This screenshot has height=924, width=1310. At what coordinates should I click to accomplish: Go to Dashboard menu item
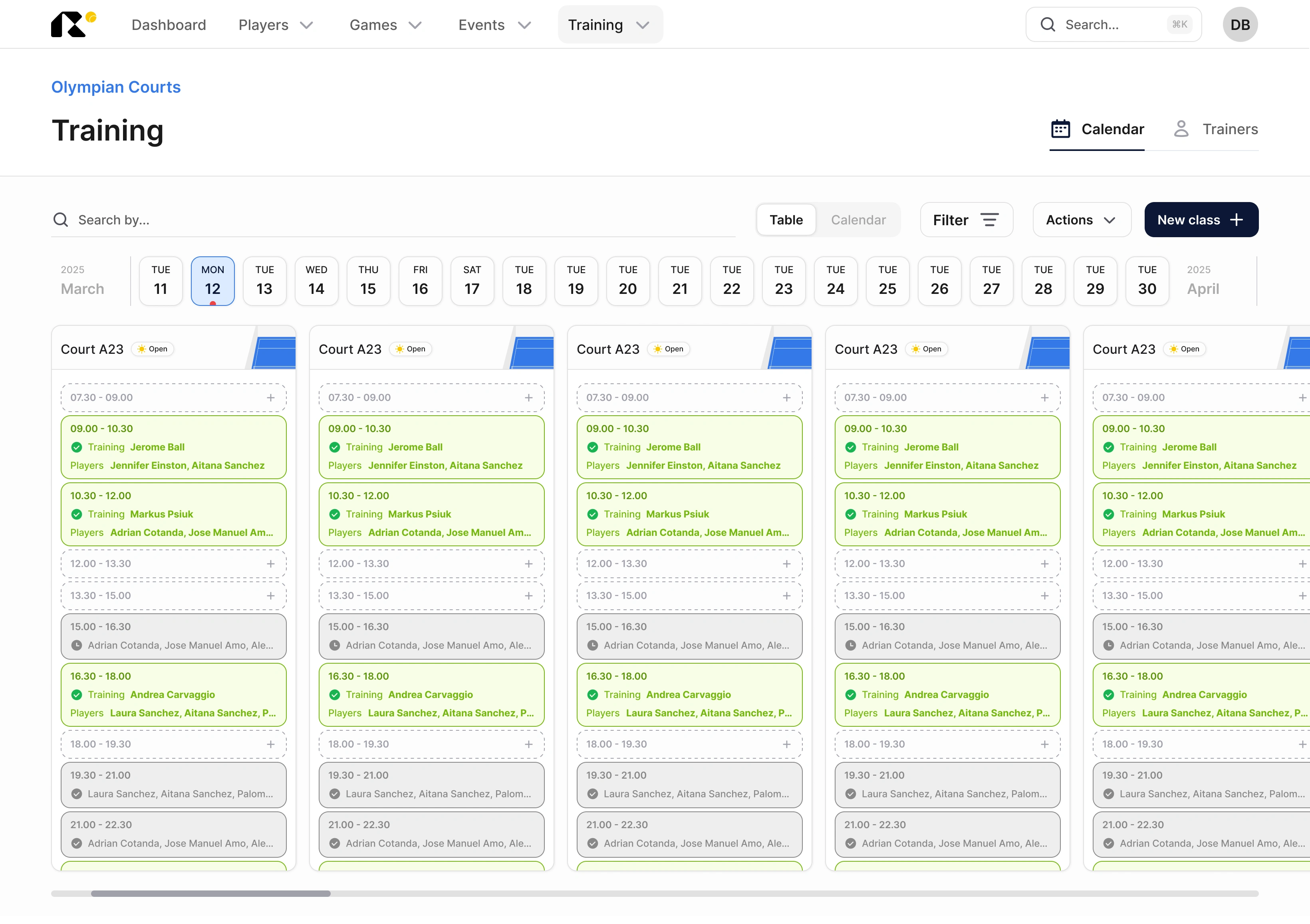coord(168,25)
